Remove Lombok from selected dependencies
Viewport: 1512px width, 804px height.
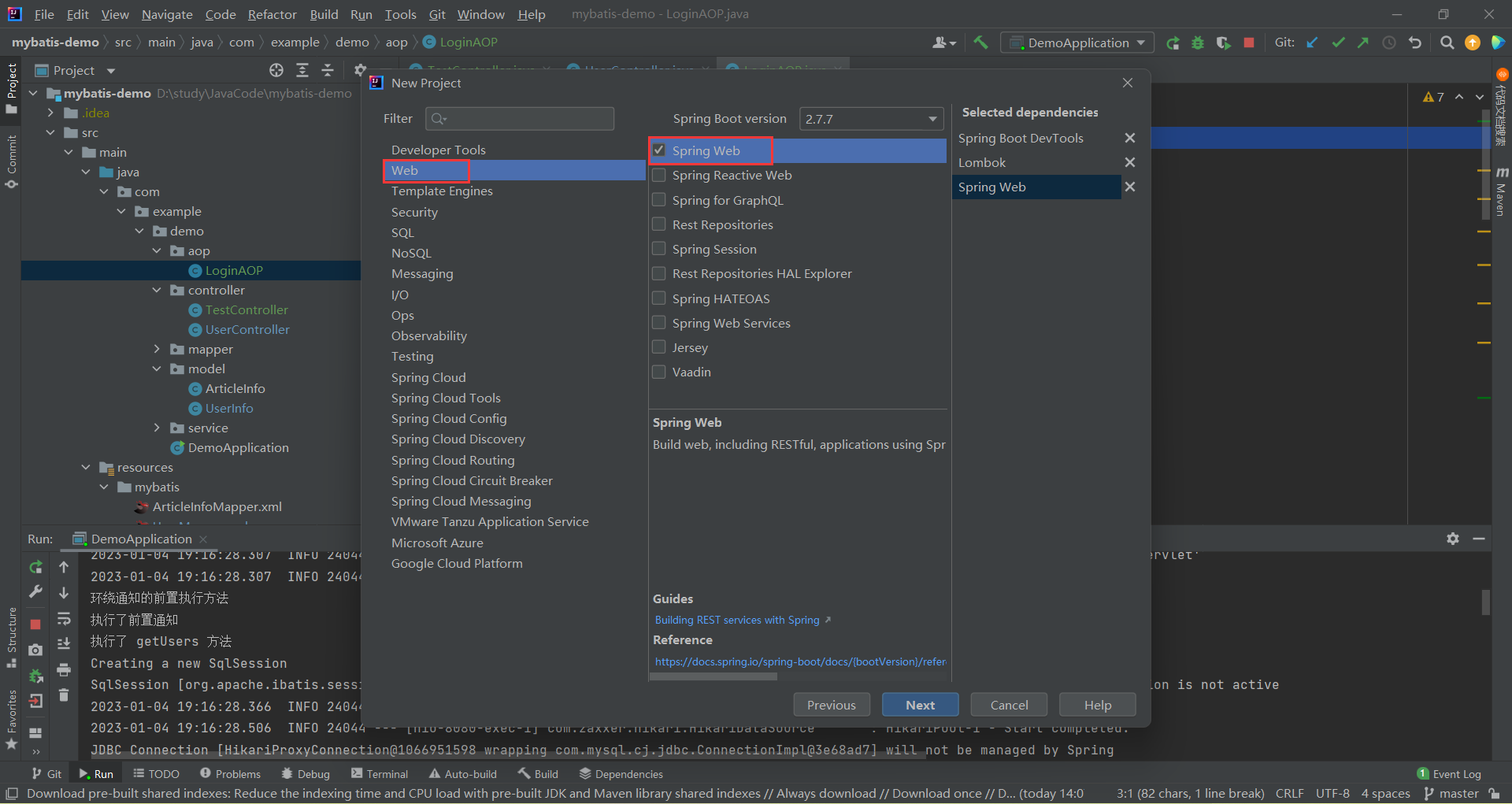[1129, 162]
